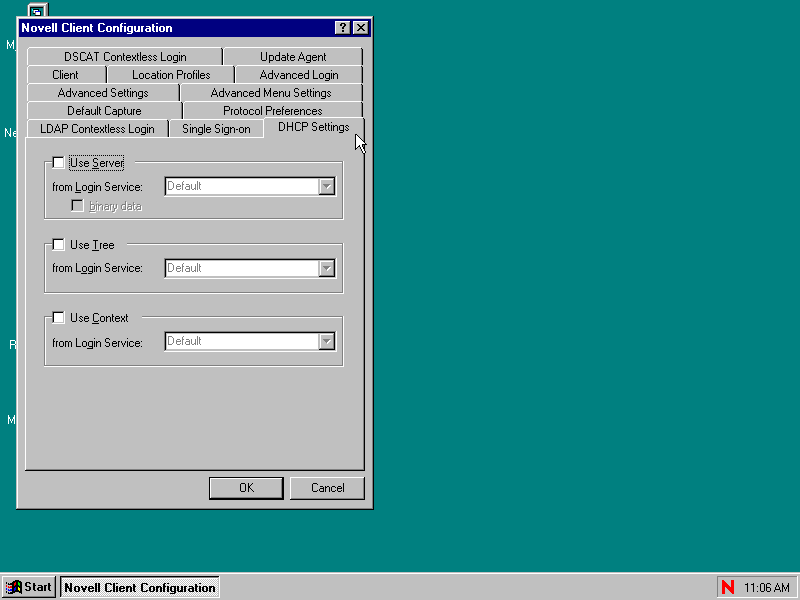Click the Novell Client Configuration title bar text
800x600 pixels.
pos(97,28)
